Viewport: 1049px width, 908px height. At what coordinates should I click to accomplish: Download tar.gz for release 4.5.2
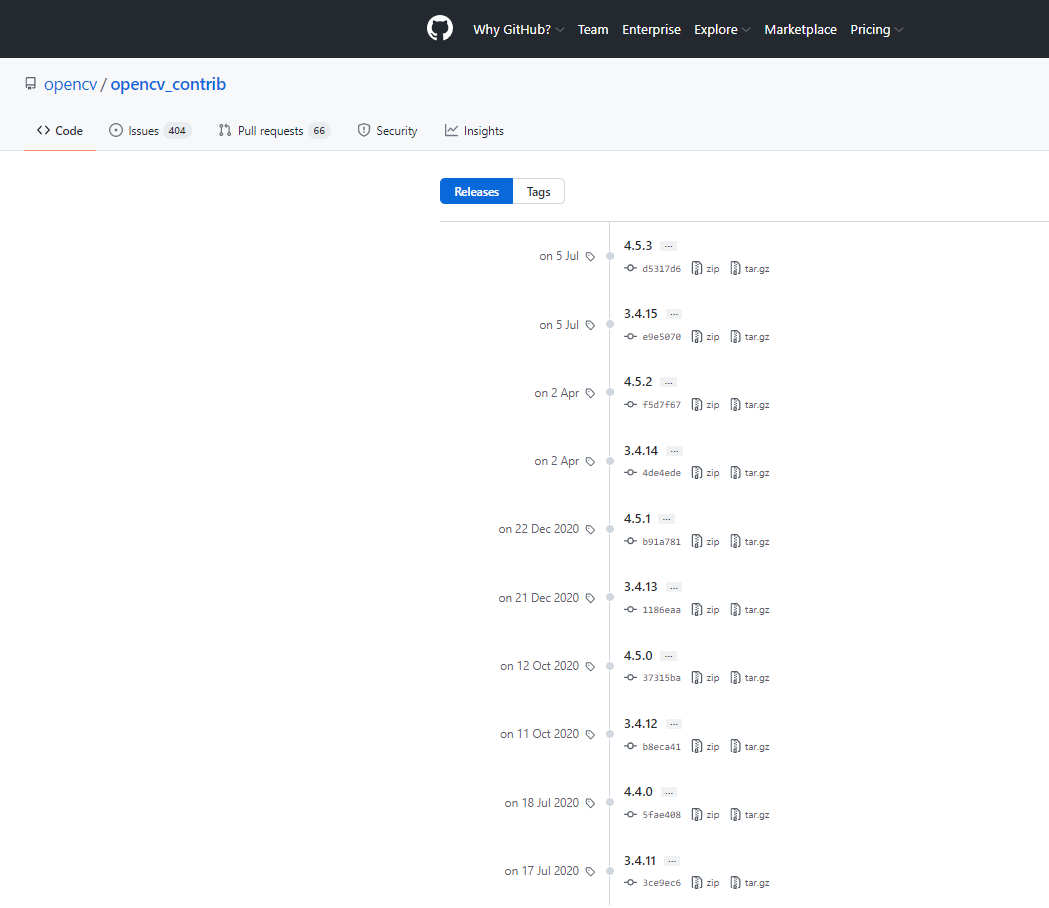(x=750, y=405)
